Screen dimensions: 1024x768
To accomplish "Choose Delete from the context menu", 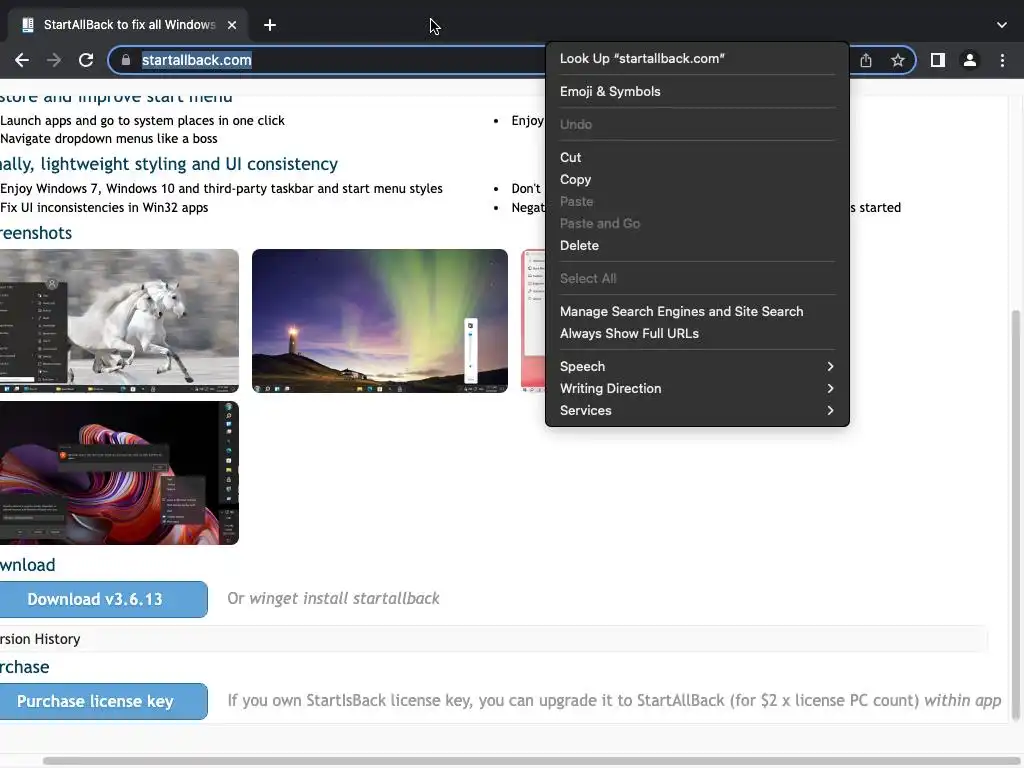I will (697, 246).
